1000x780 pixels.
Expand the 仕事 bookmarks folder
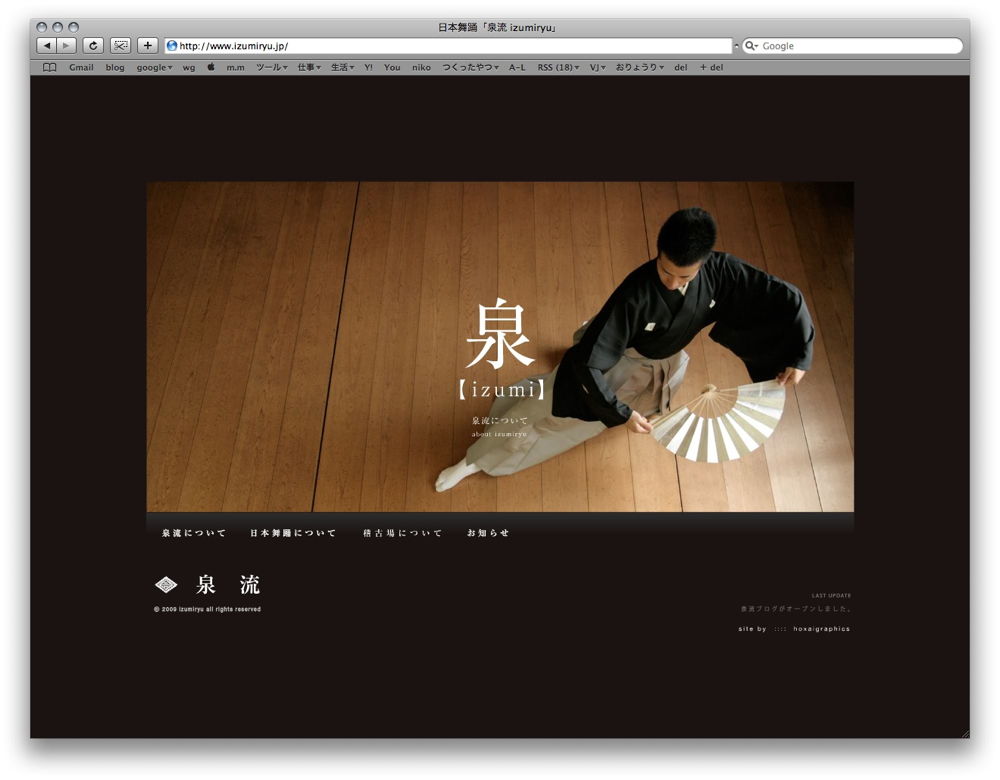[309, 68]
